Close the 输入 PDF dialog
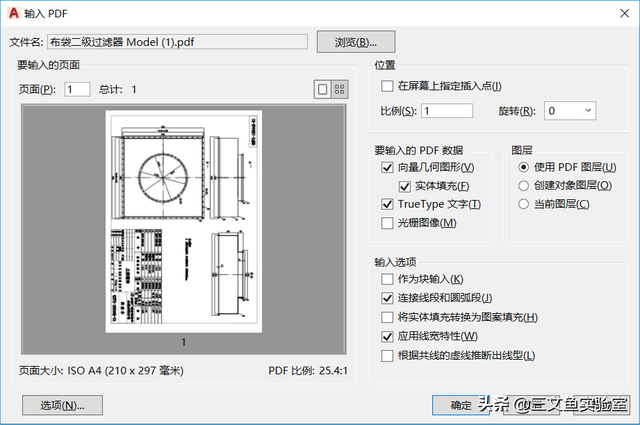The width and height of the screenshot is (640, 425). point(624,13)
